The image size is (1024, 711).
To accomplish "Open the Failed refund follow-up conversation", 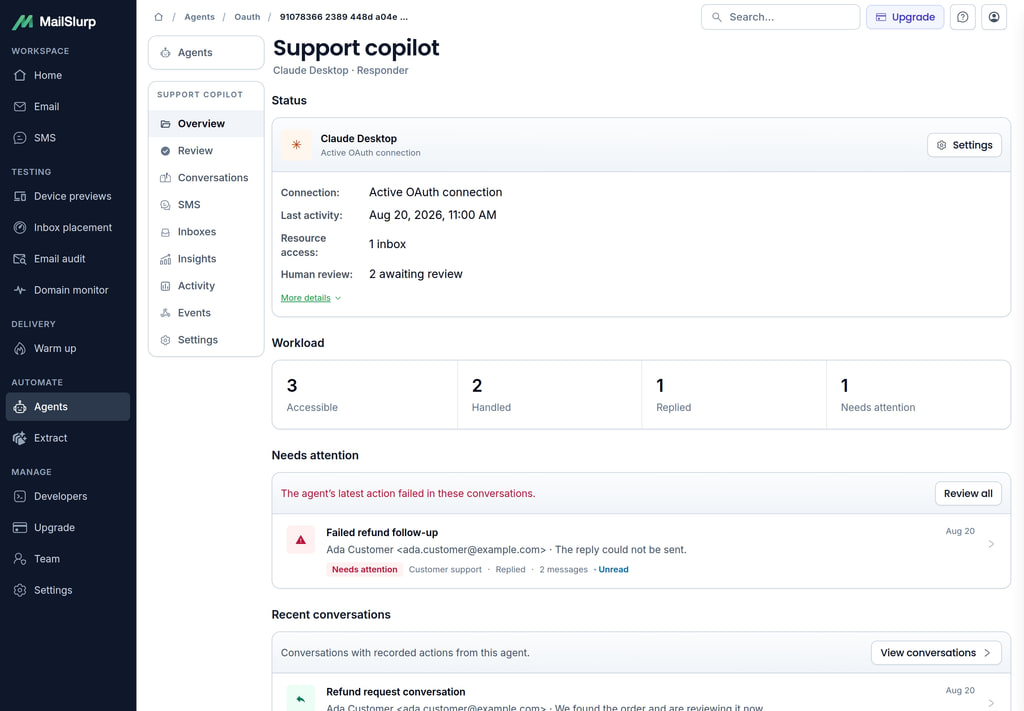I will pyautogui.click(x=641, y=551).
